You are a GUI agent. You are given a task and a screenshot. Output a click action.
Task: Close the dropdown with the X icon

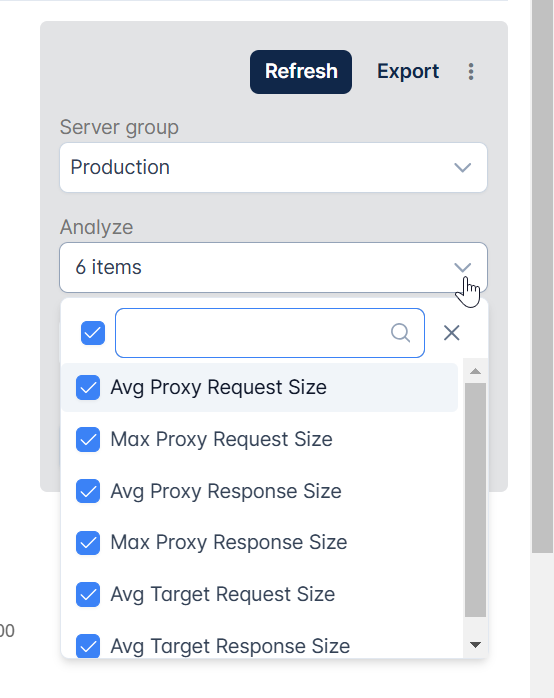(x=451, y=333)
